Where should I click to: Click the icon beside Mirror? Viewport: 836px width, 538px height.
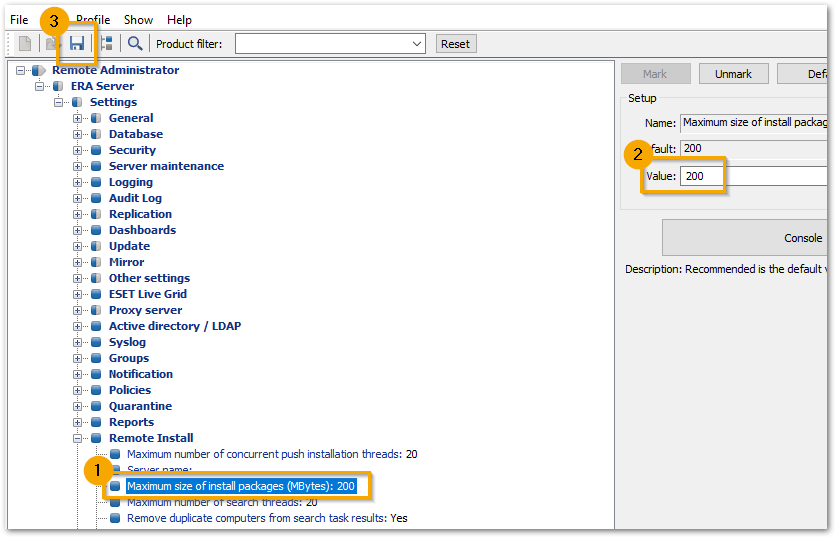[x=97, y=262]
